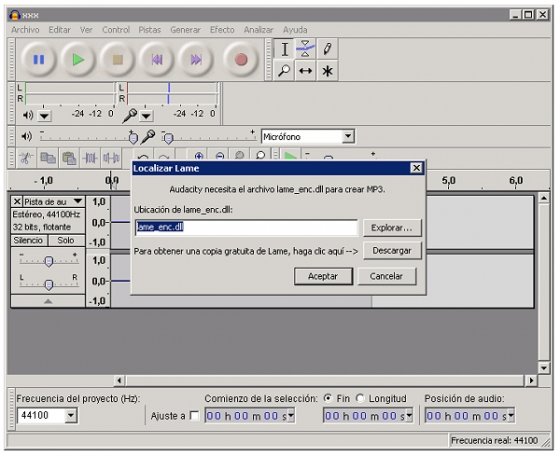This screenshot has width=560, height=456.
Task: Click Cancelar in Localizar Lame dialog
Action: (x=386, y=276)
